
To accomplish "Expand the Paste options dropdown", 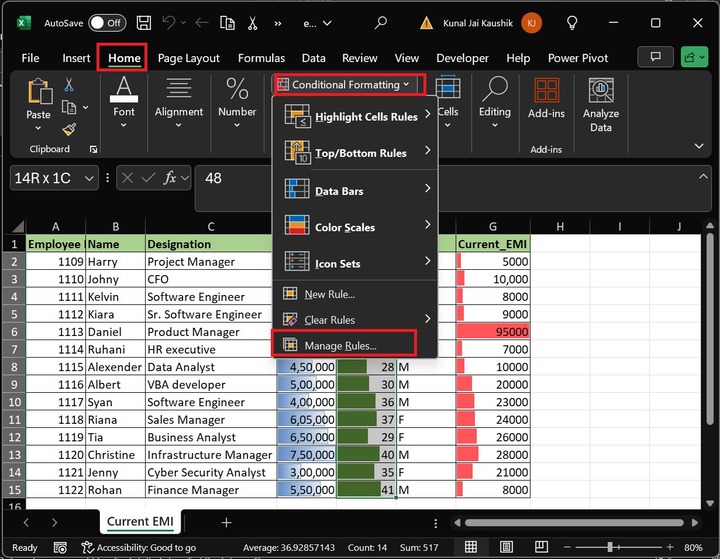I will tap(38, 129).
